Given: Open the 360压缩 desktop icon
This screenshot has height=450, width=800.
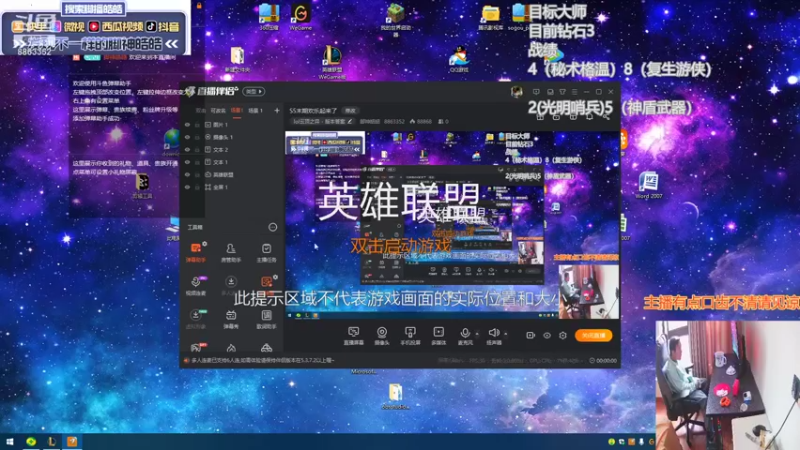Looking at the screenshot, I should click(269, 16).
